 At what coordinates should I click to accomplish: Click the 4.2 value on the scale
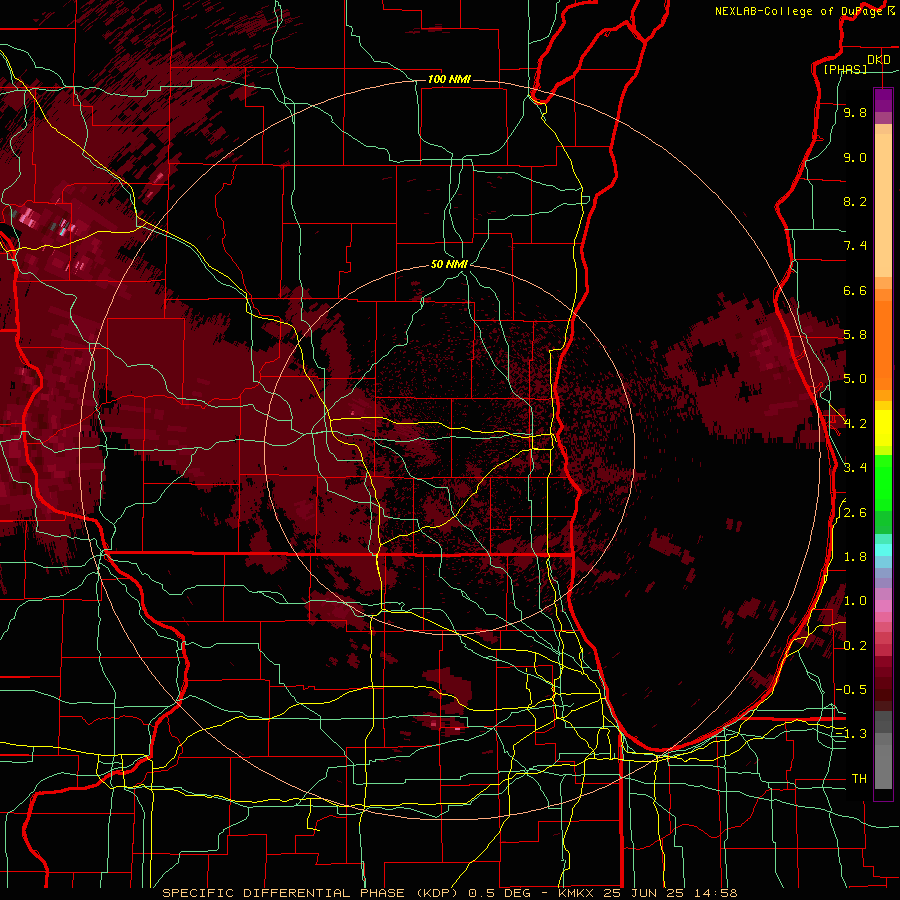pos(855,424)
